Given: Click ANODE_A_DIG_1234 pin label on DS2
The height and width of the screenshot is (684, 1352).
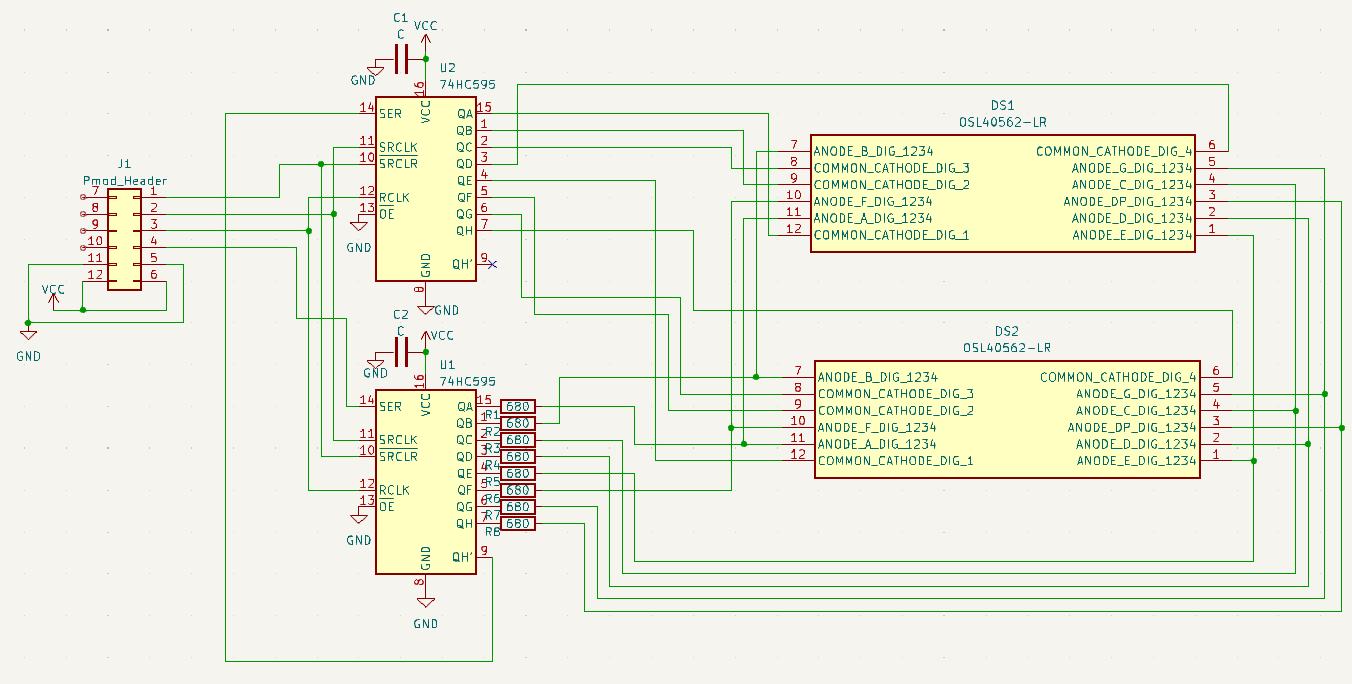Looking at the screenshot, I should 877,444.
